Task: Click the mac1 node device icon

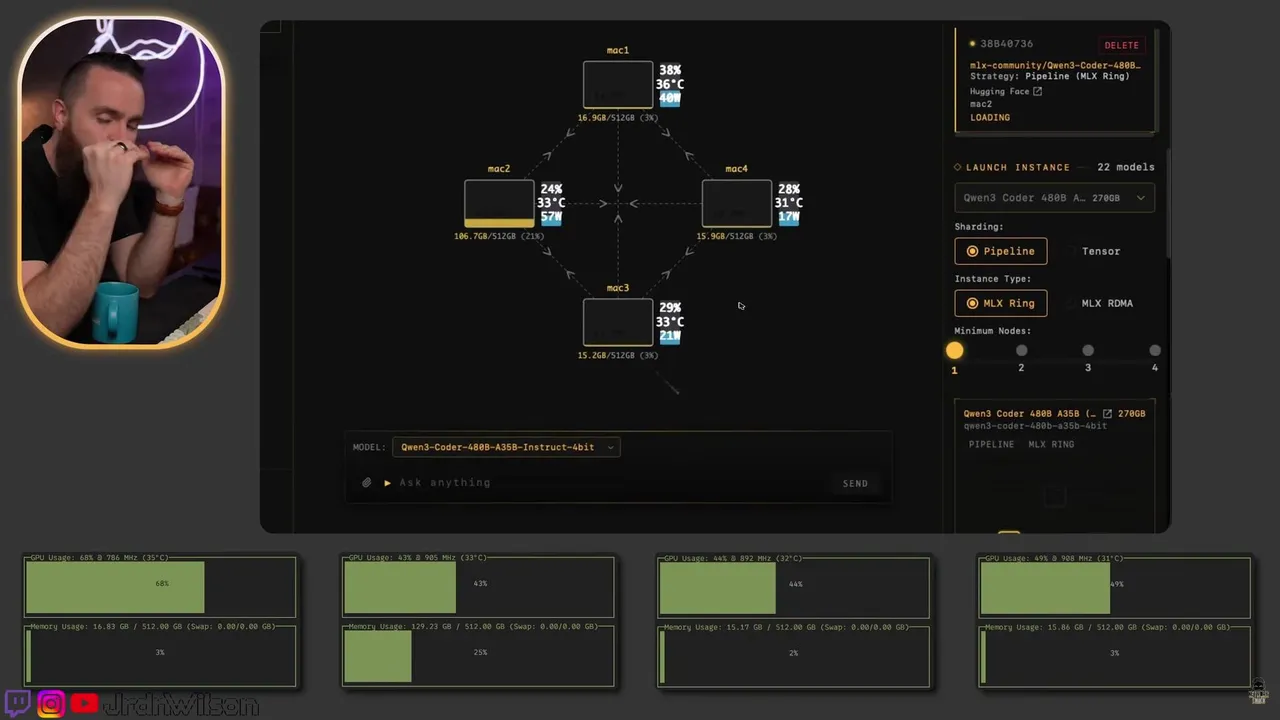Action: [618, 84]
